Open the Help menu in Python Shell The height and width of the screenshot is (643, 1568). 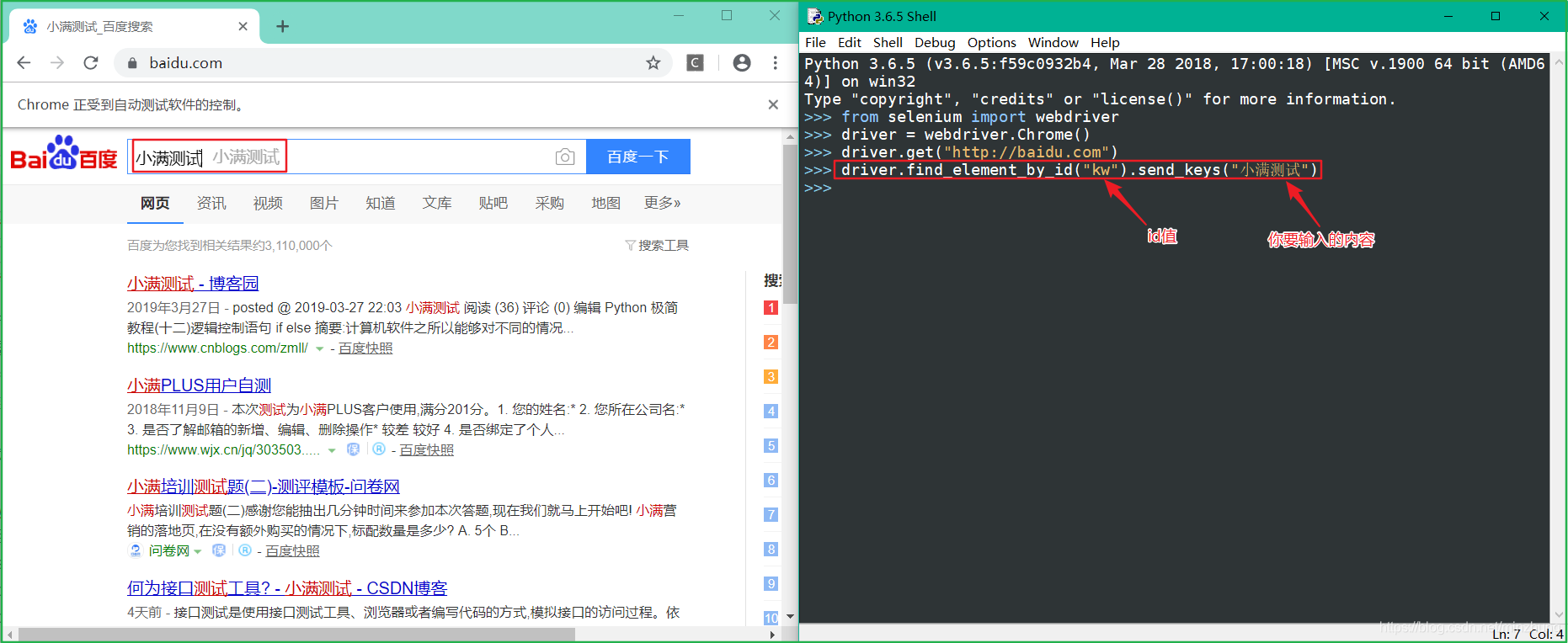[x=1105, y=43]
